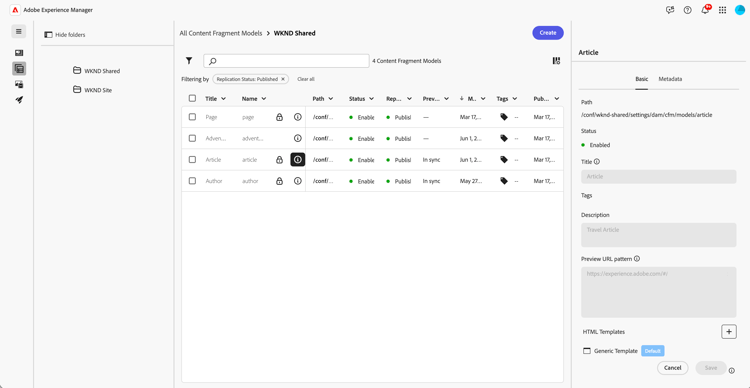750x388 pixels.
Task: Open the Status column dropdown
Action: click(x=371, y=99)
